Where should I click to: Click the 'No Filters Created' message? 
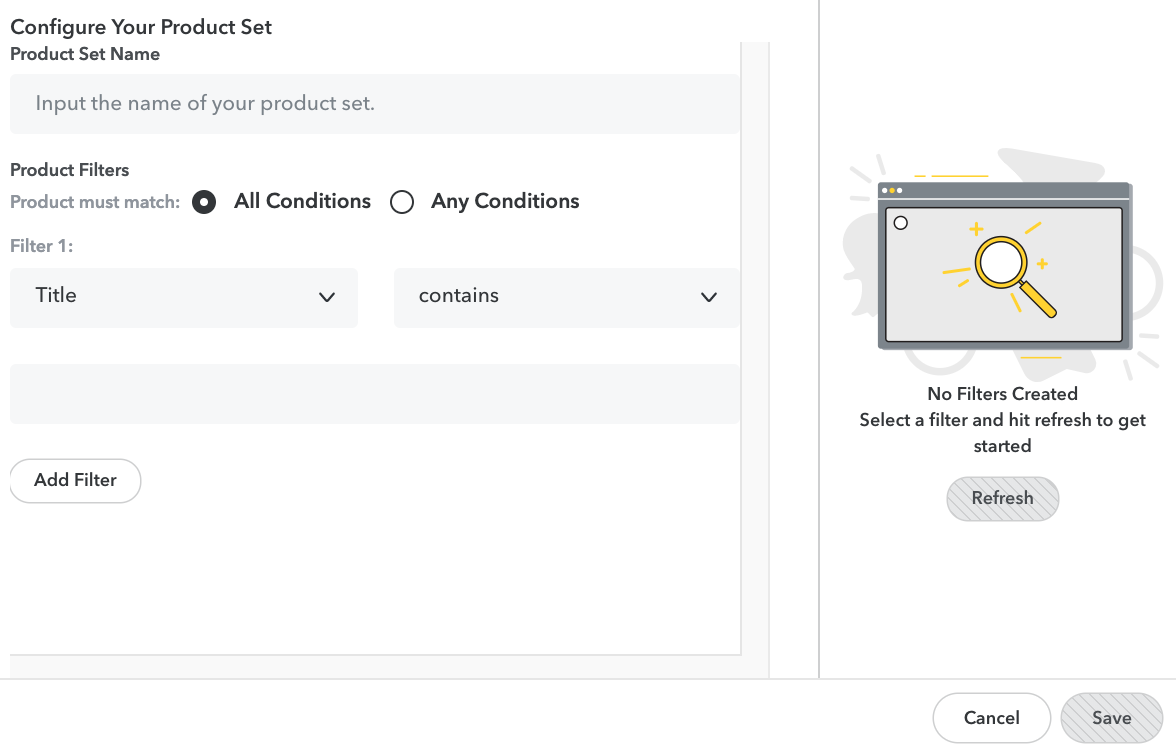[x=1002, y=394]
